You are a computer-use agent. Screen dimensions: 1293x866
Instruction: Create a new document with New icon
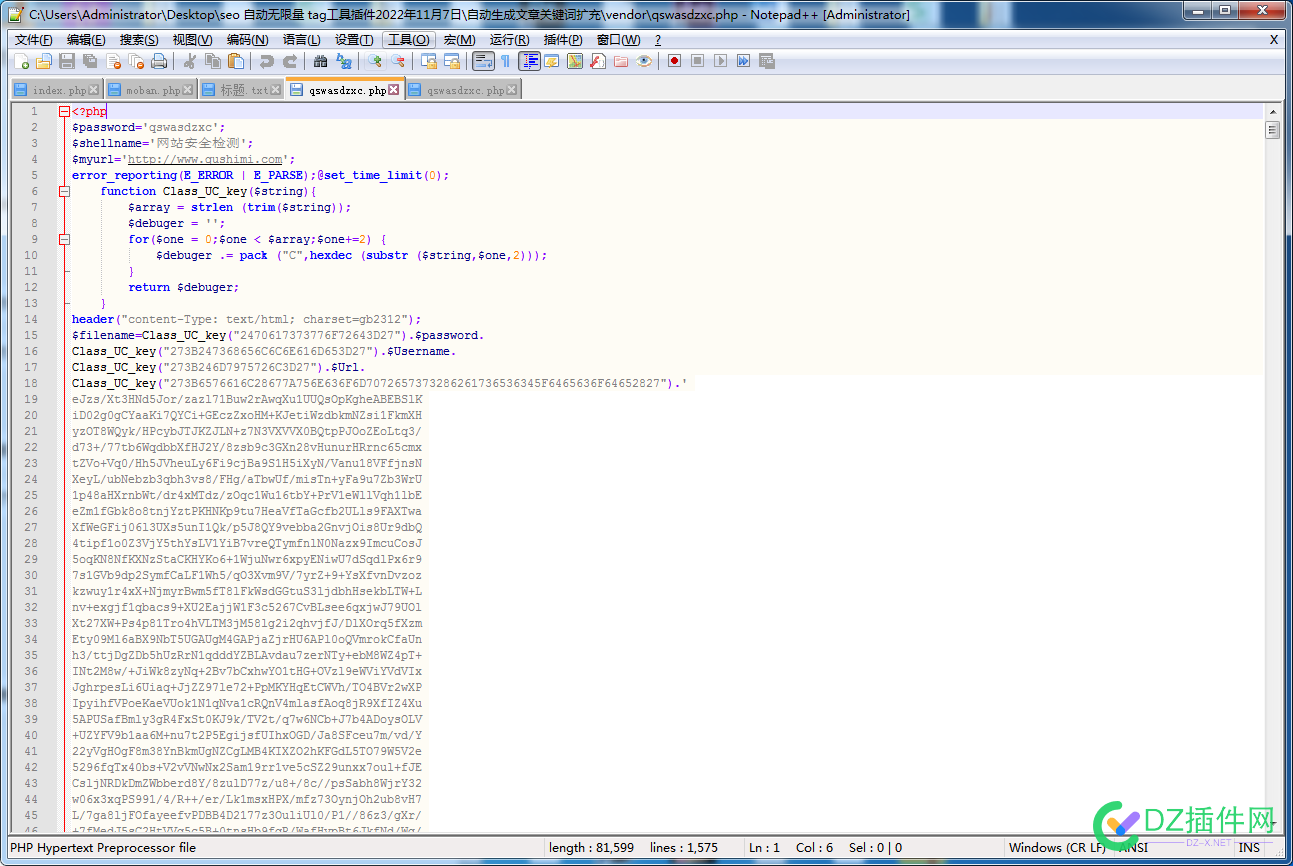21,61
